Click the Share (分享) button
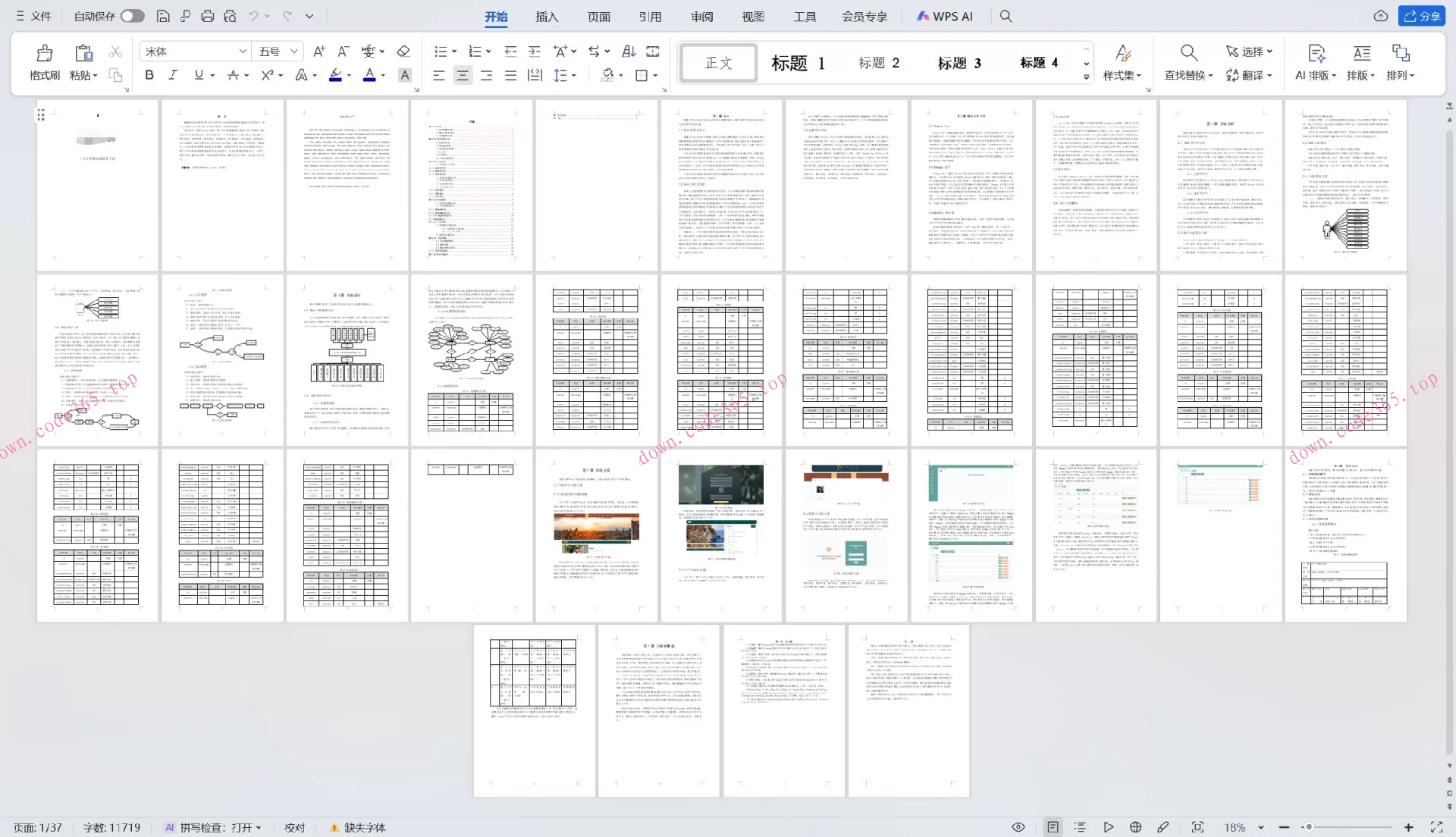1456x837 pixels. pos(1422,16)
